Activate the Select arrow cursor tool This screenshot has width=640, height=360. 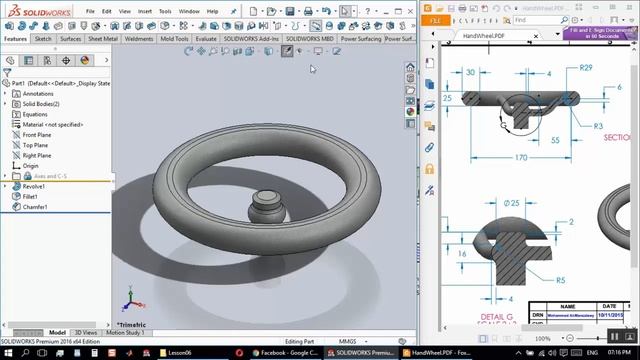pos(345,11)
